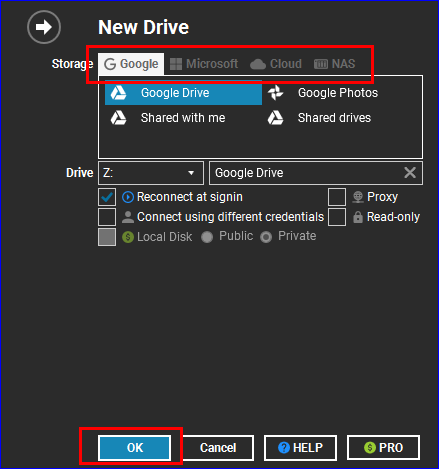Click the green dollar Local Disk icon
439x469 pixels.
pyautogui.click(x=128, y=237)
